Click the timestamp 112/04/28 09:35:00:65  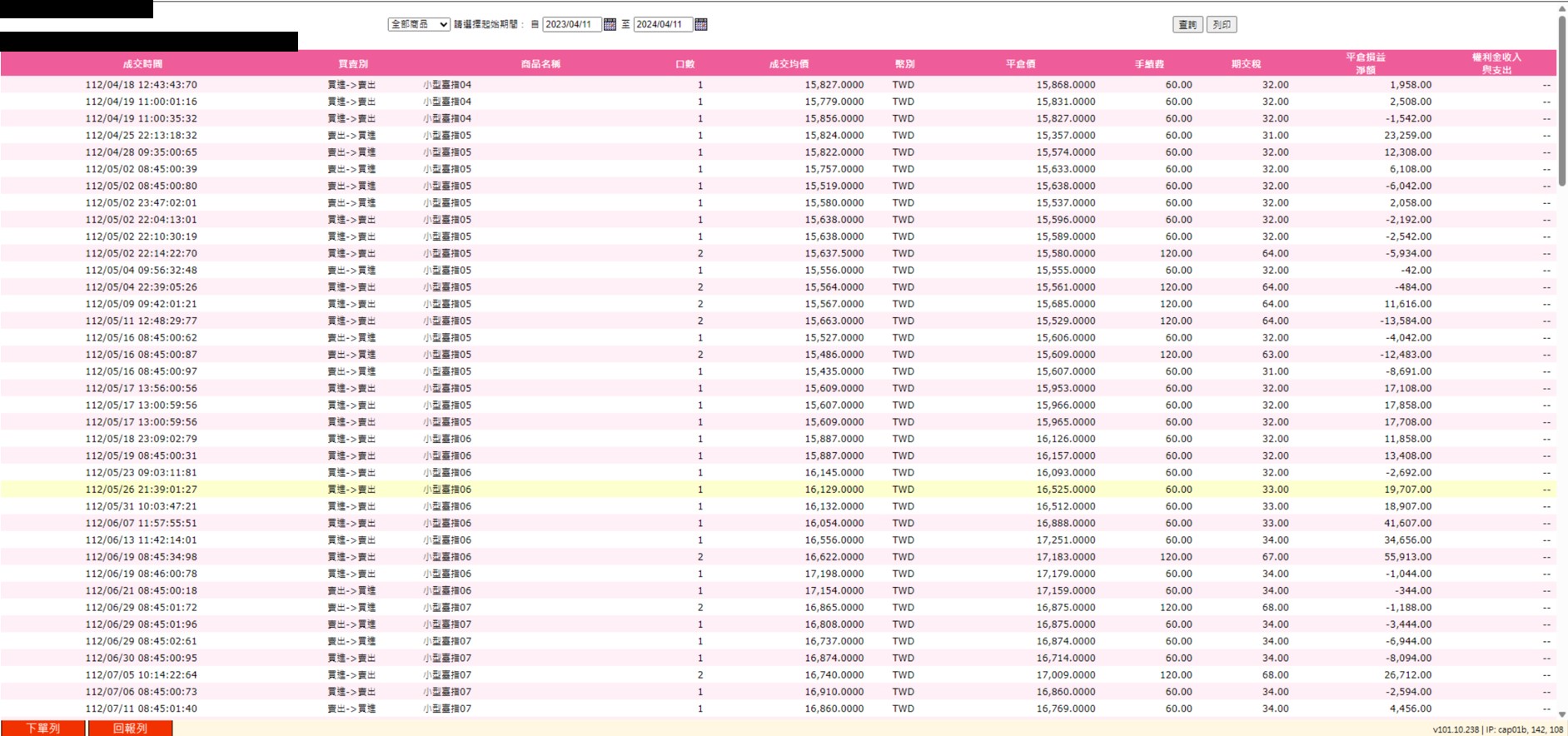click(141, 152)
